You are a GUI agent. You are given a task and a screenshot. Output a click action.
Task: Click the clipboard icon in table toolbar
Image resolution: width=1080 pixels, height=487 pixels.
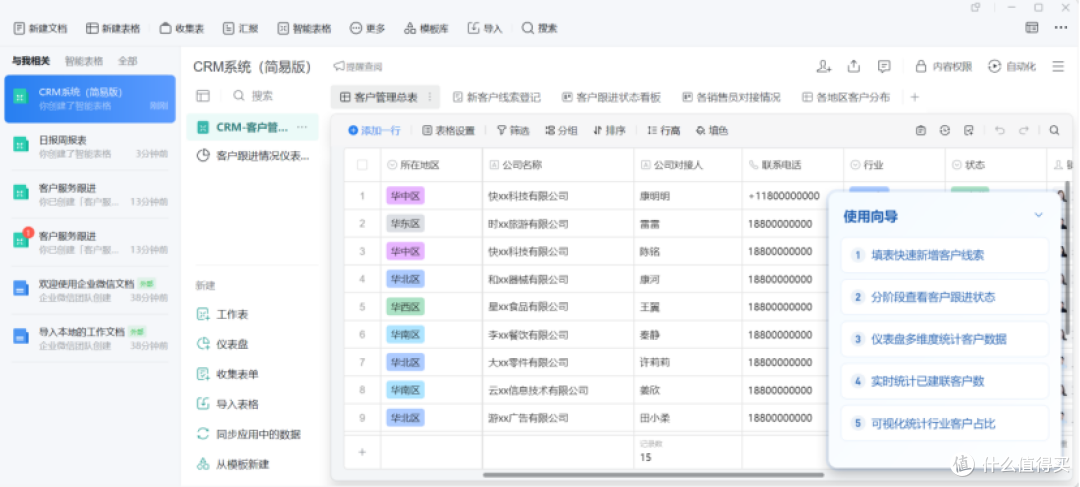pos(921,130)
